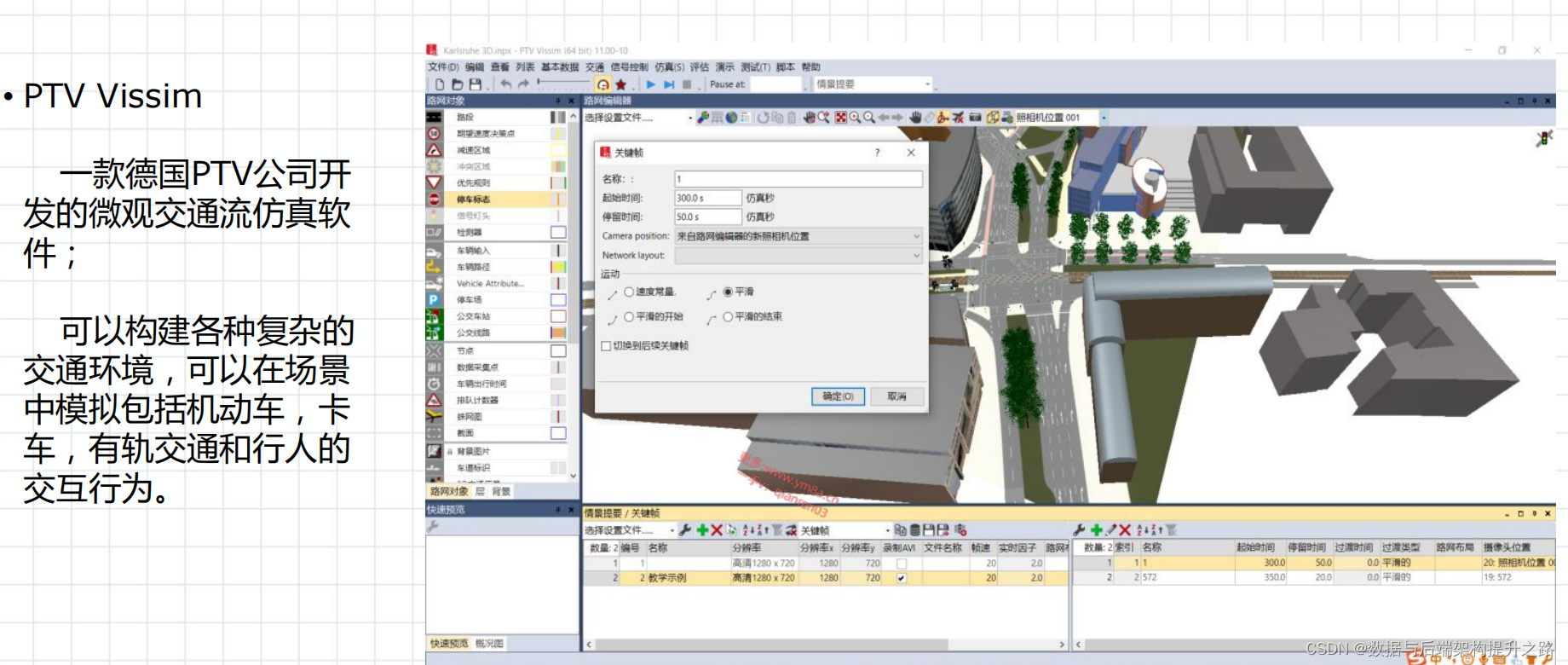Open 文件(D) menu

(x=443, y=66)
